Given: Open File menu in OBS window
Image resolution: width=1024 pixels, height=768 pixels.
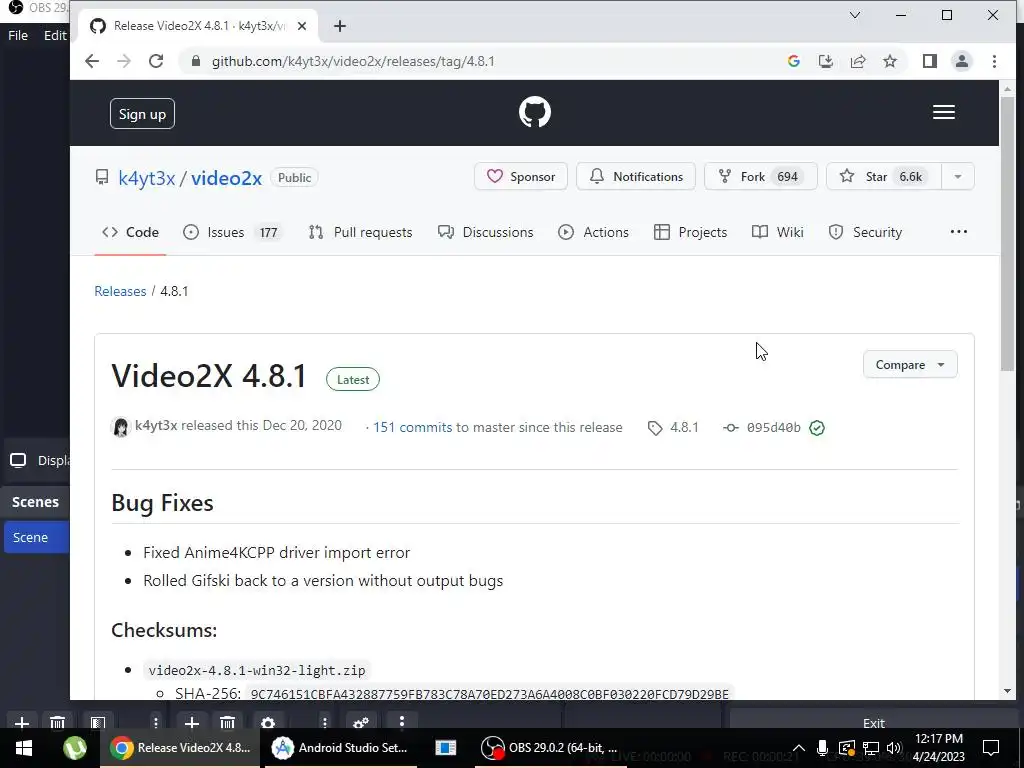Looking at the screenshot, I should [18, 35].
